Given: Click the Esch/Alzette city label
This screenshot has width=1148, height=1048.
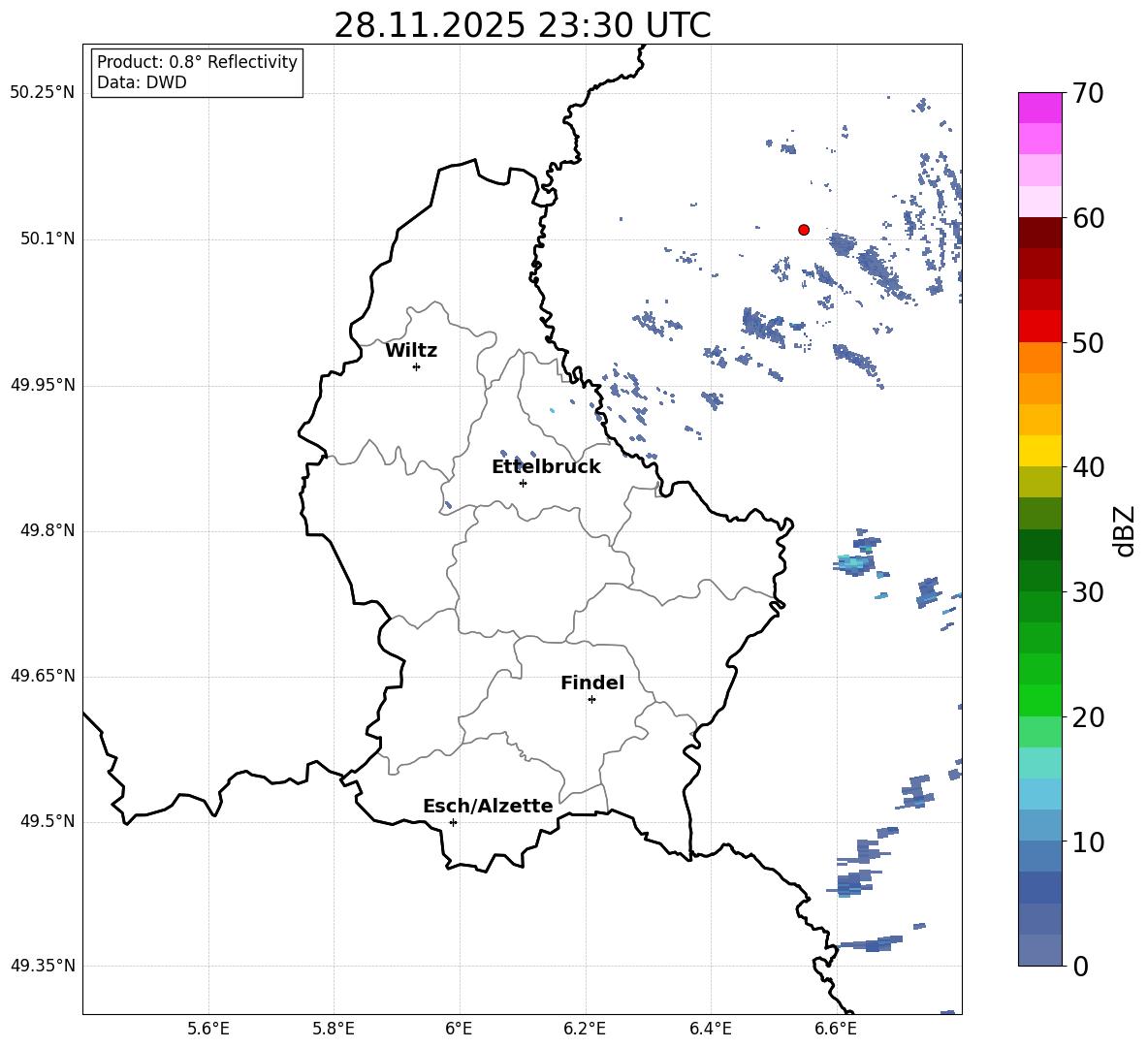Looking at the screenshot, I should coord(488,806).
